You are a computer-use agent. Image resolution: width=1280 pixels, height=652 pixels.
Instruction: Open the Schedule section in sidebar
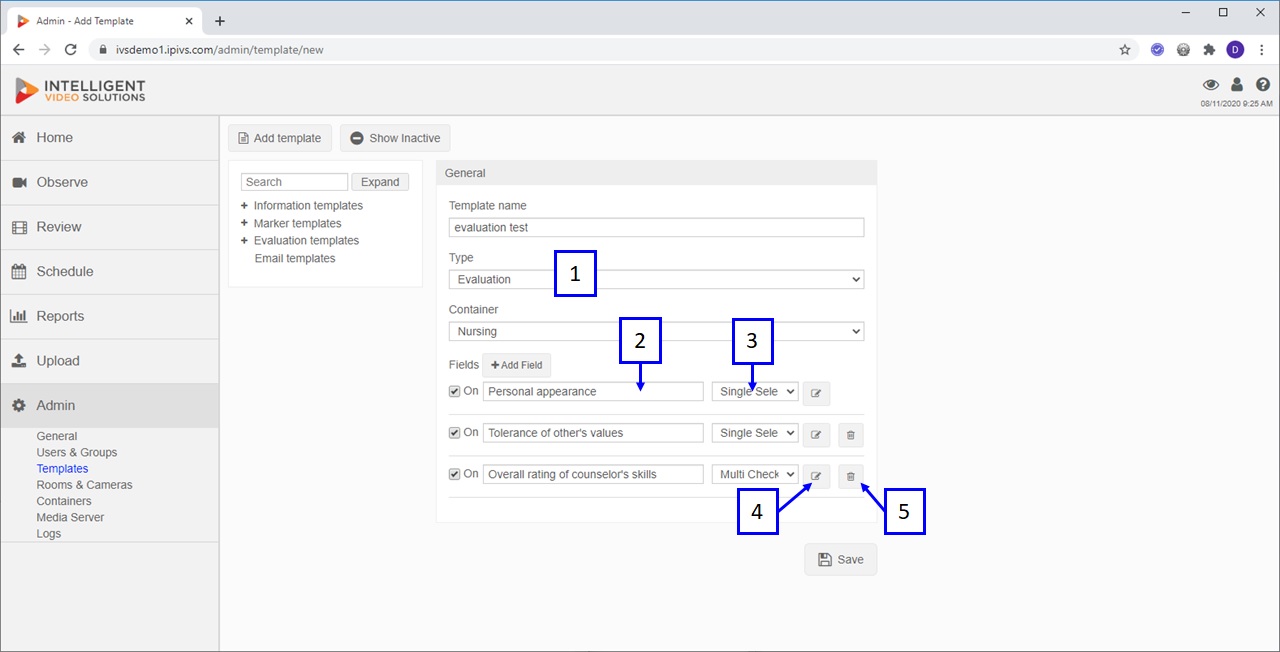[109, 272]
